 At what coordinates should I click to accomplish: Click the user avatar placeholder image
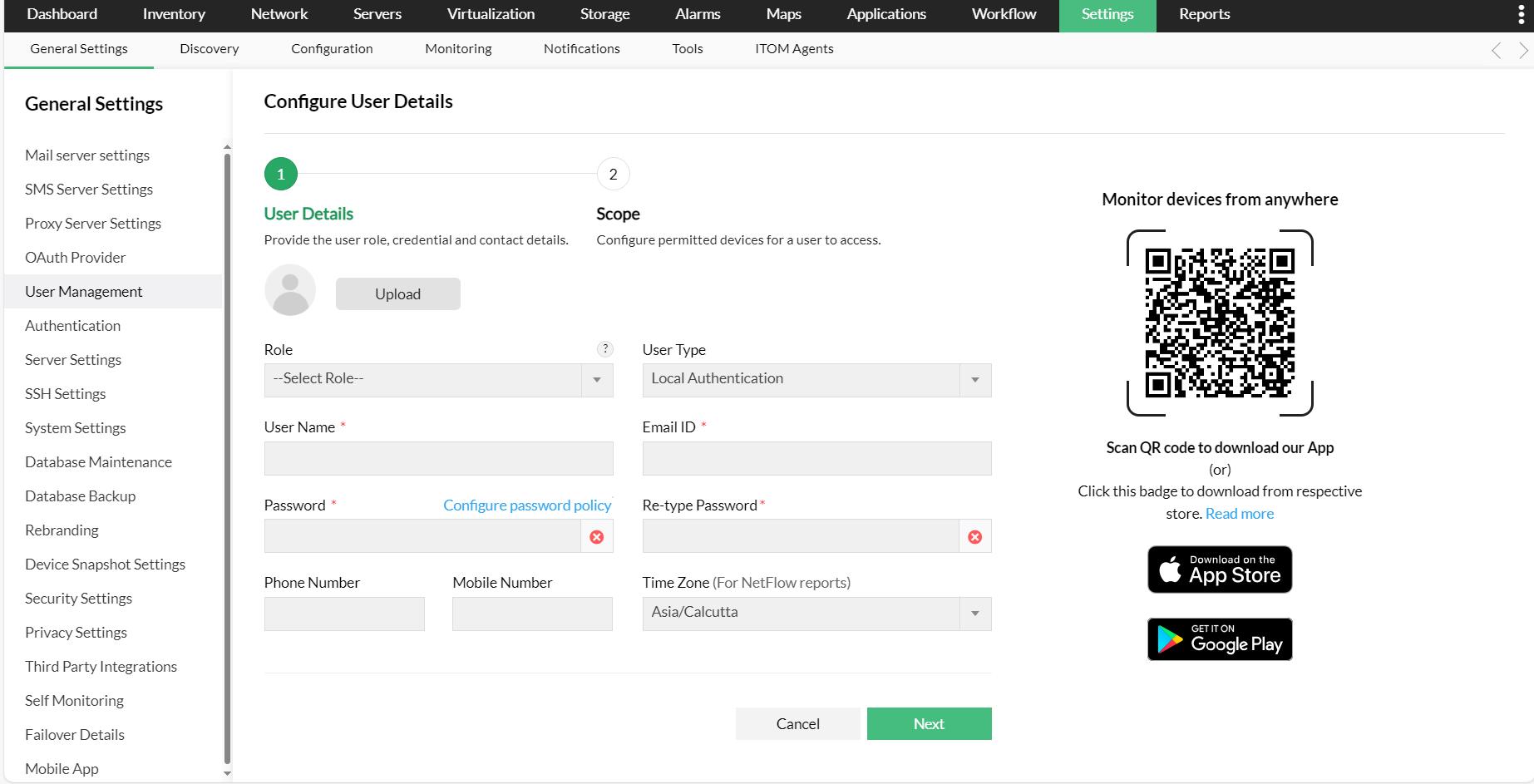(290, 290)
